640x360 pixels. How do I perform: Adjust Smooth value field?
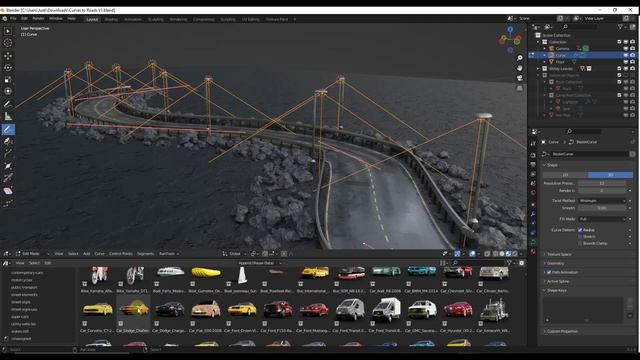pos(602,208)
